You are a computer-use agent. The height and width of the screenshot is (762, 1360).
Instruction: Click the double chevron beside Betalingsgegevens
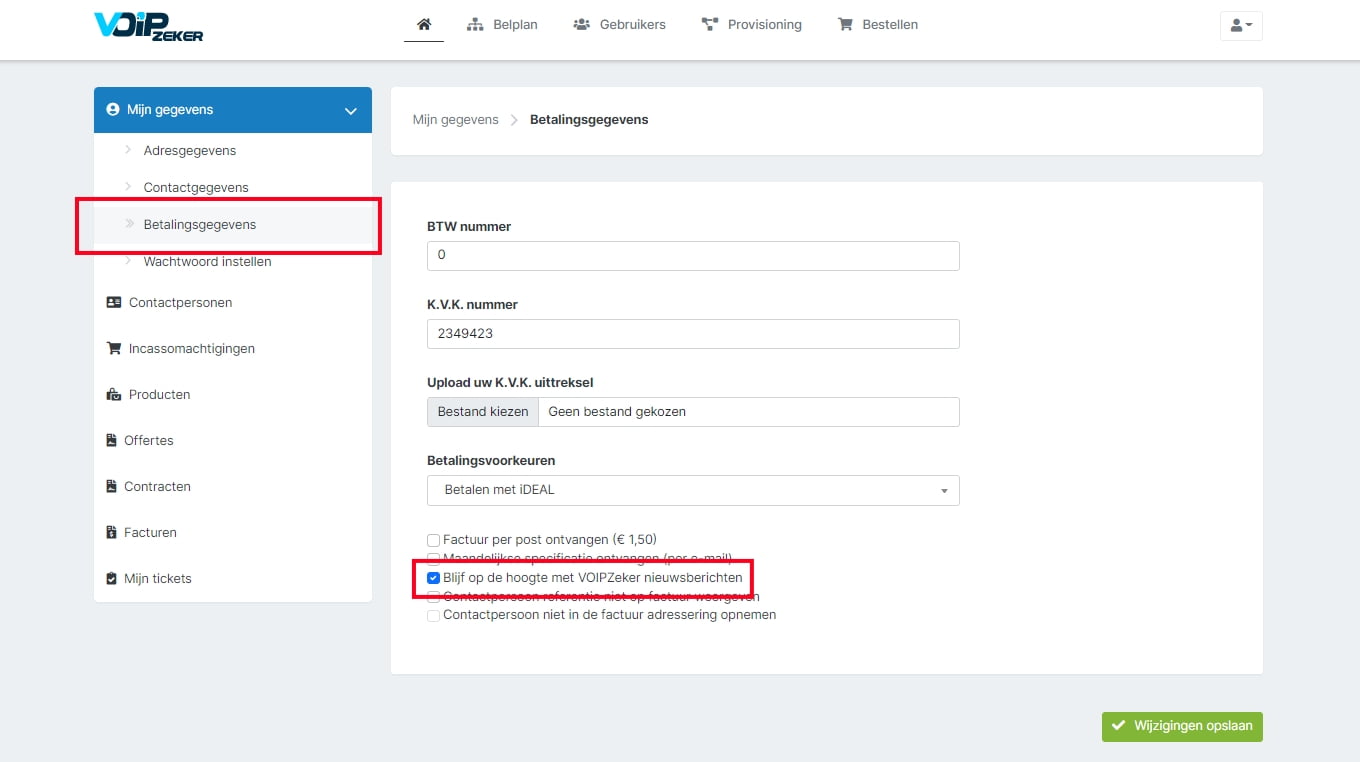(x=129, y=224)
